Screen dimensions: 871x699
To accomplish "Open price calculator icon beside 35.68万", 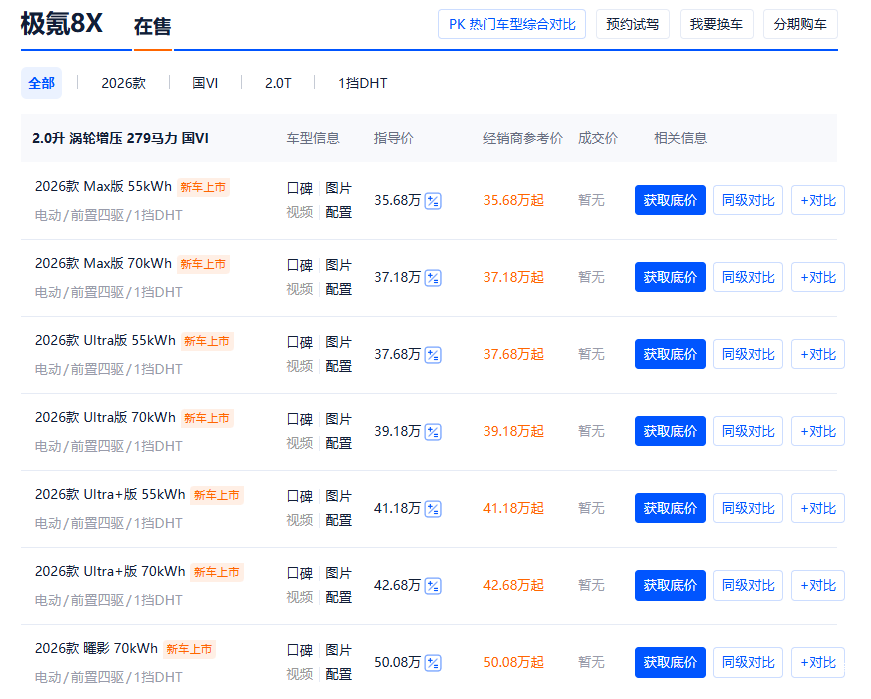I will pyautogui.click(x=433, y=201).
